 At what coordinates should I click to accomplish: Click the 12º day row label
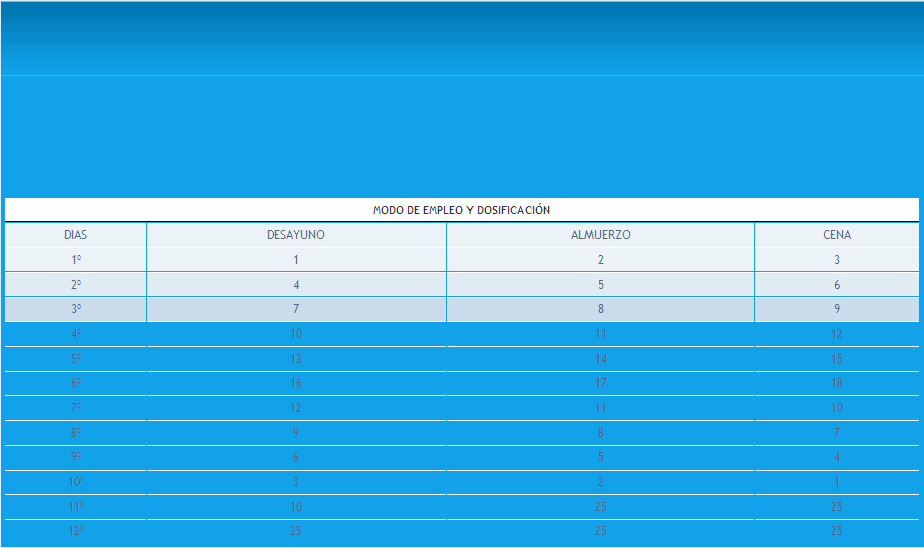point(76,531)
